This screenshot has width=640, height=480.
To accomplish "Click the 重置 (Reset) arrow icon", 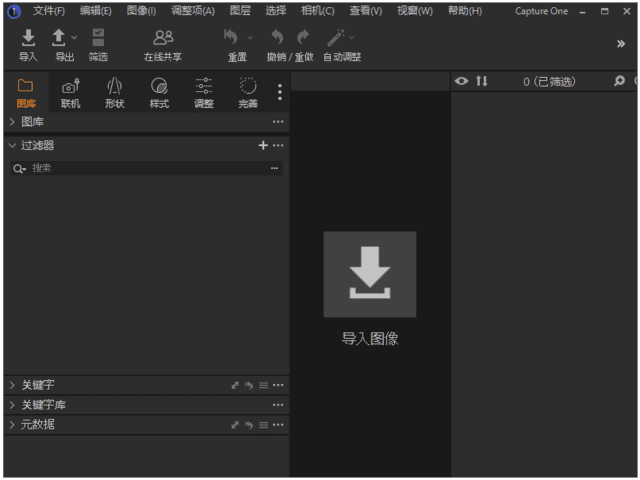I will coord(232,39).
